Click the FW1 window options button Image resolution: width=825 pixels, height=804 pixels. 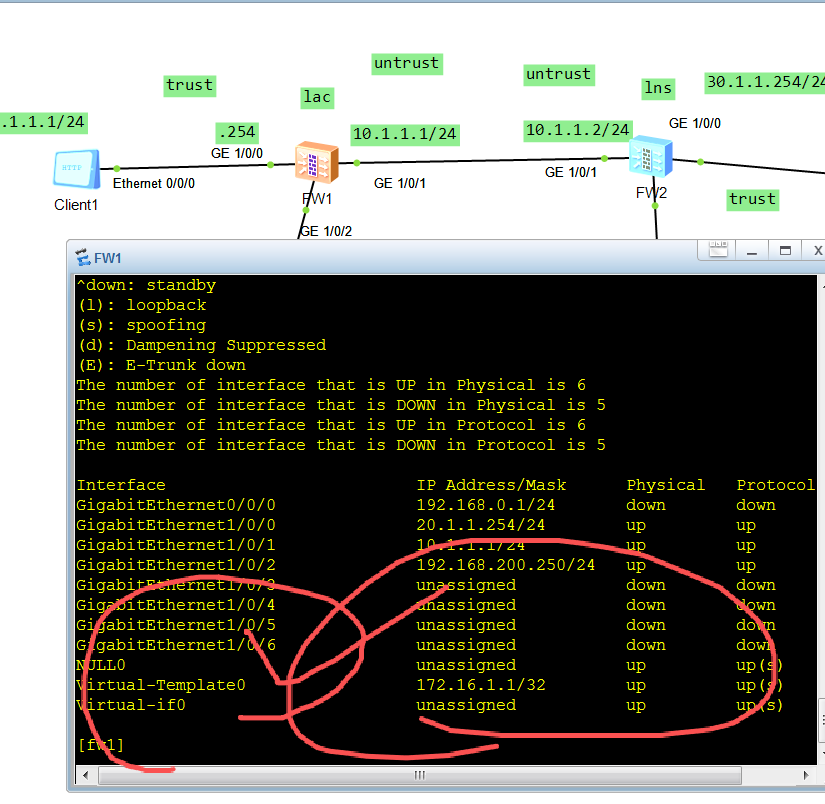tap(718, 249)
